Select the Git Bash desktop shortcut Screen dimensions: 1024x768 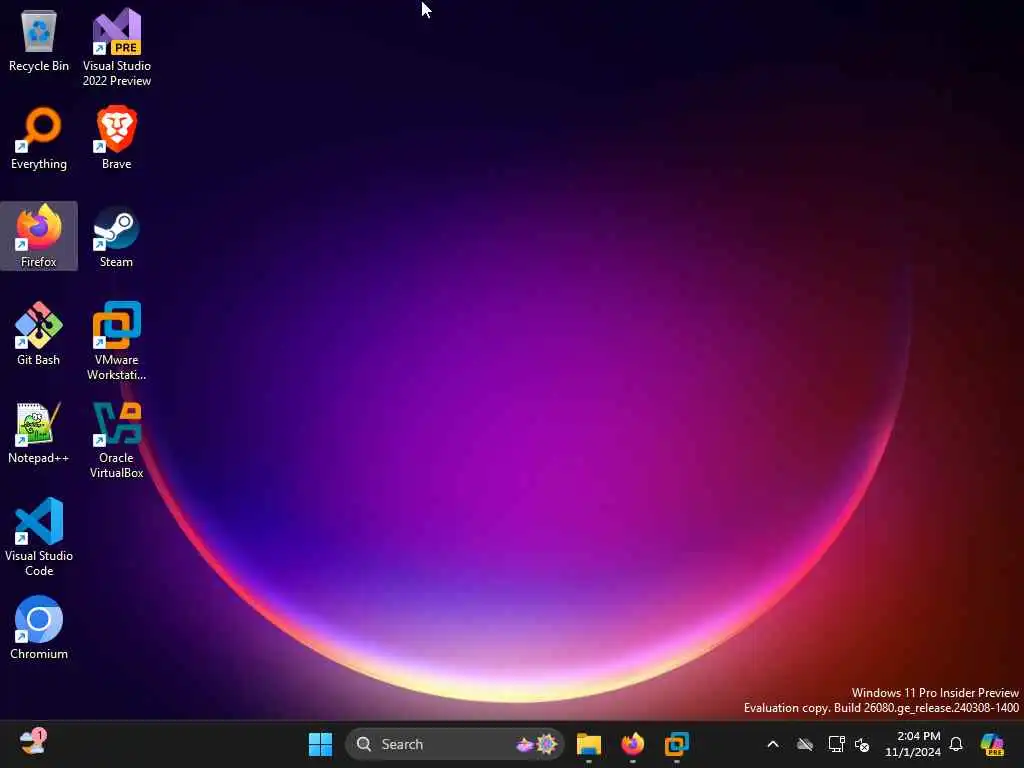click(39, 334)
